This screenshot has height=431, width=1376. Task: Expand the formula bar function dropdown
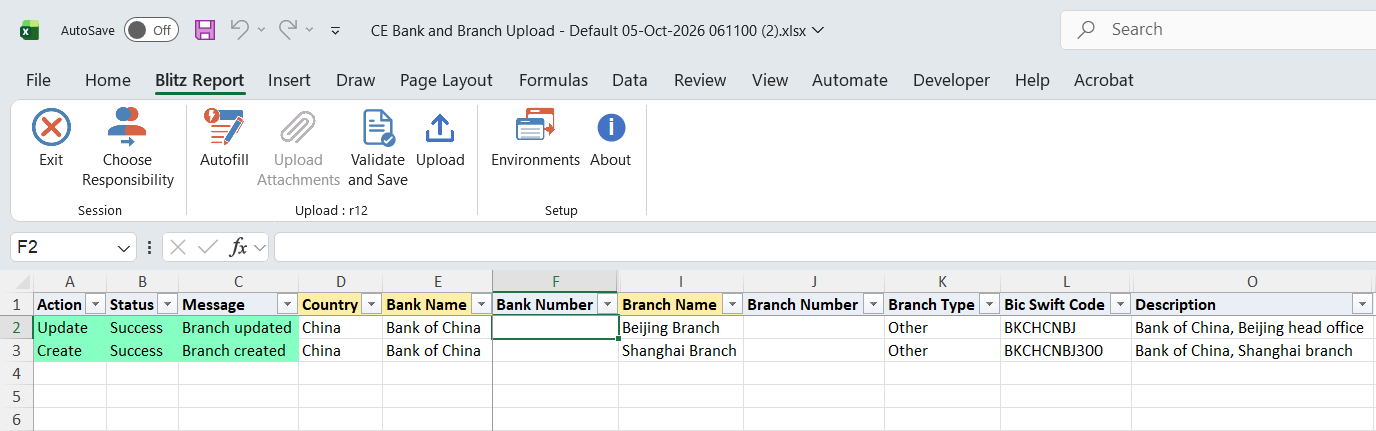pyautogui.click(x=259, y=247)
